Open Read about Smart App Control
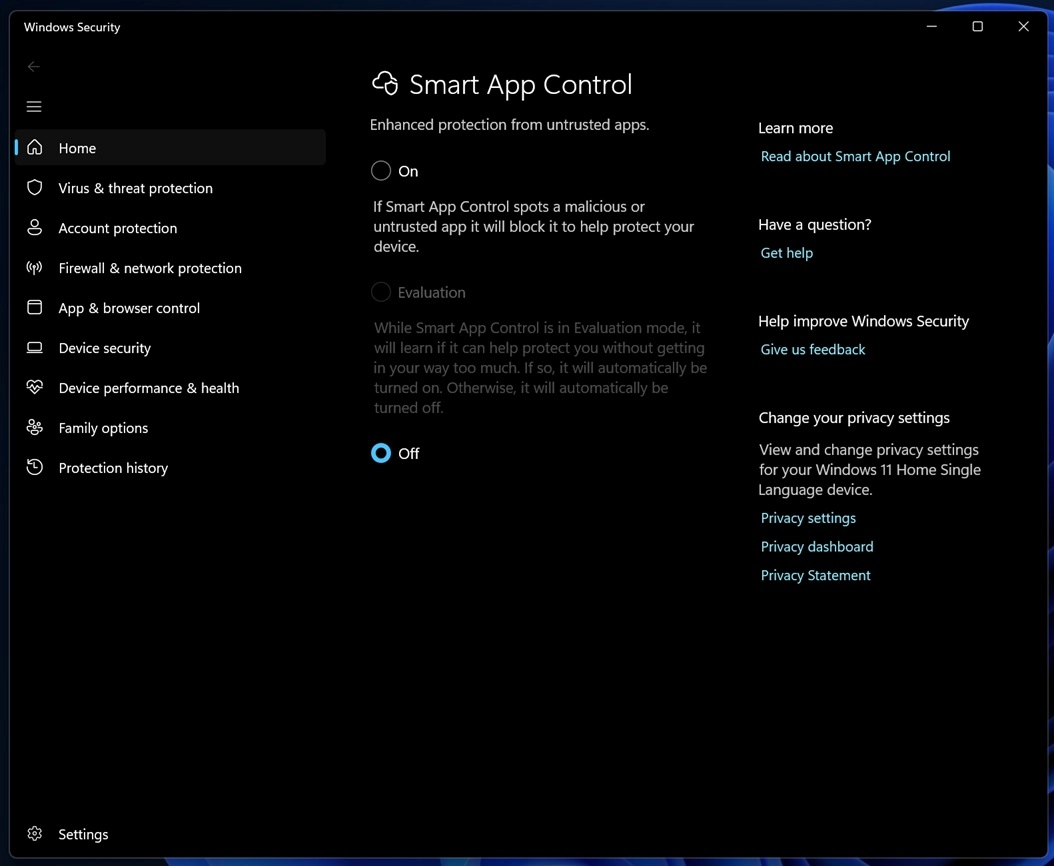 pos(855,156)
